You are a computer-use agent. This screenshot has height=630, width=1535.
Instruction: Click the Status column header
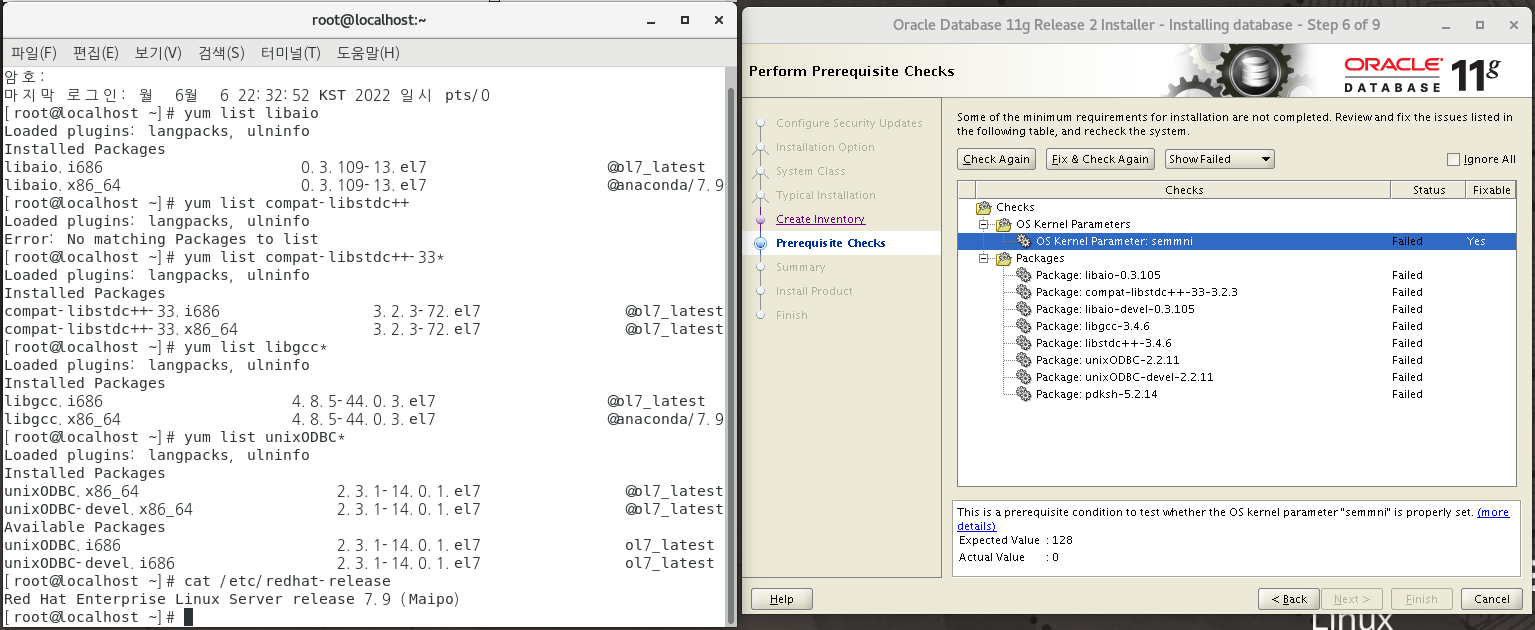tap(1428, 190)
